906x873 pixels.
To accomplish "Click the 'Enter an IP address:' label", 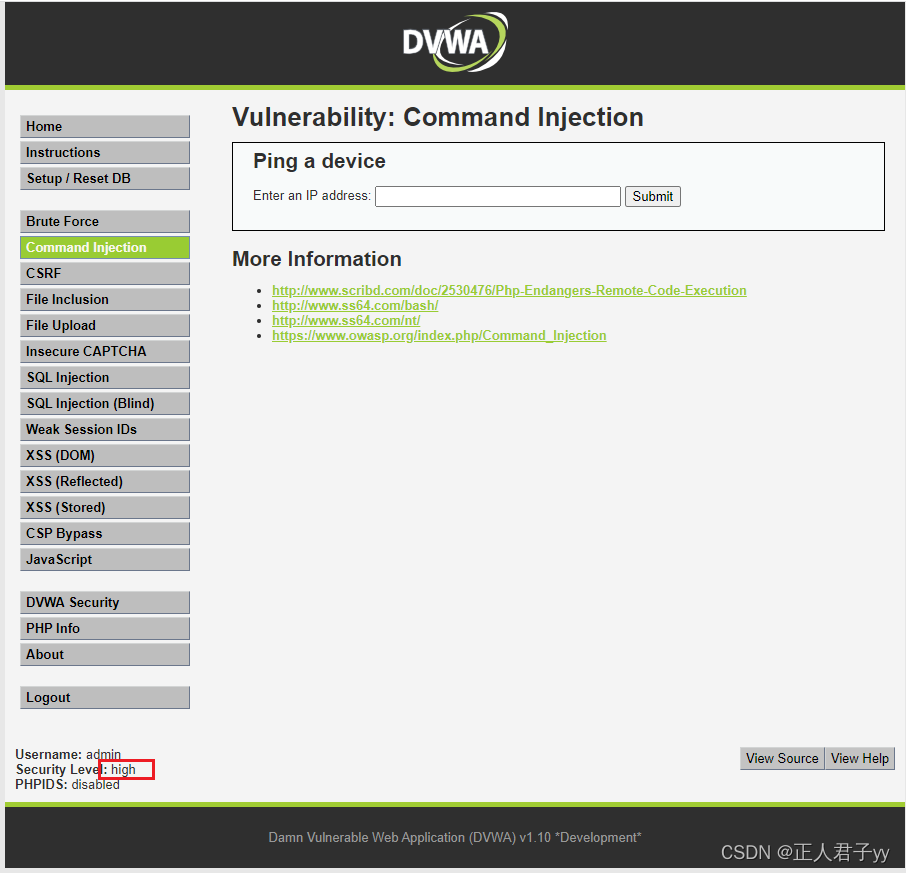I will tap(311, 196).
